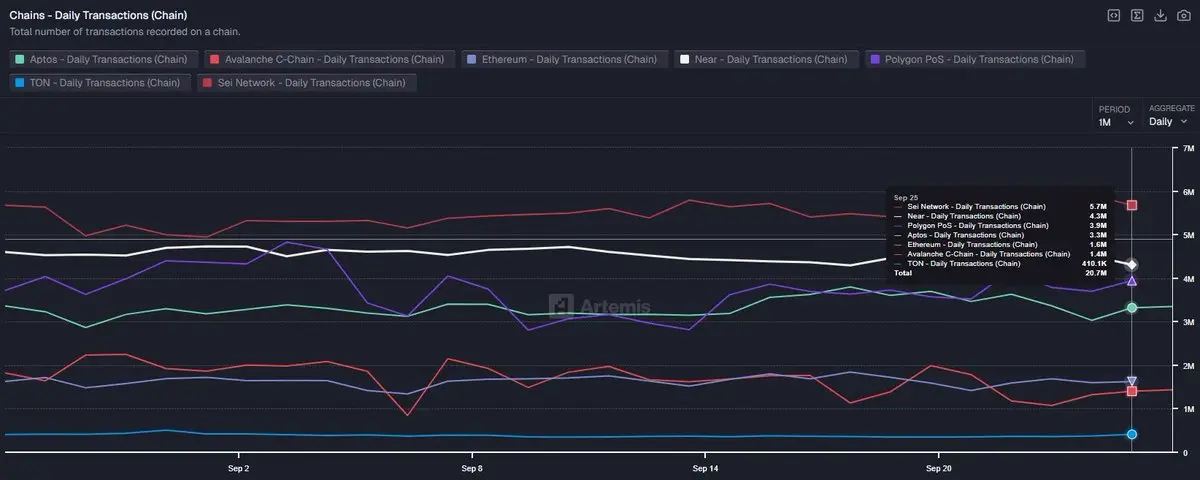Click the 0 y-axis label
Image resolution: width=1200 pixels, height=480 pixels.
[x=1184, y=452]
